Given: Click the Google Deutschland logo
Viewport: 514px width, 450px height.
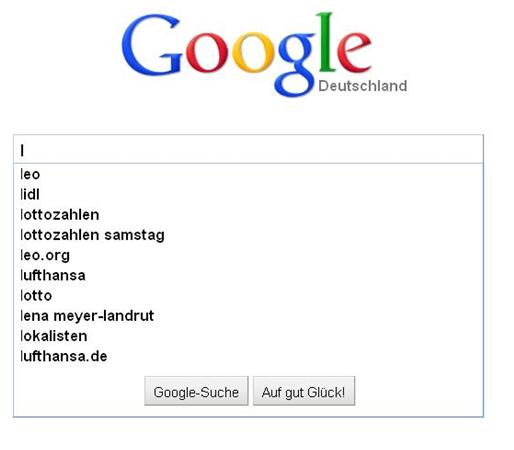Looking at the screenshot, I should (264, 54).
